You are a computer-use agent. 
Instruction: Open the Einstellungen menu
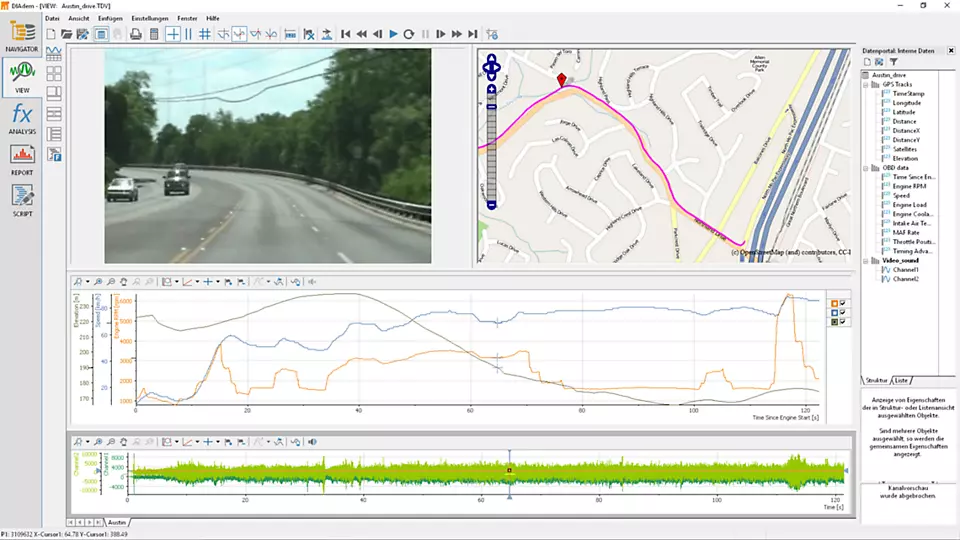click(x=149, y=18)
